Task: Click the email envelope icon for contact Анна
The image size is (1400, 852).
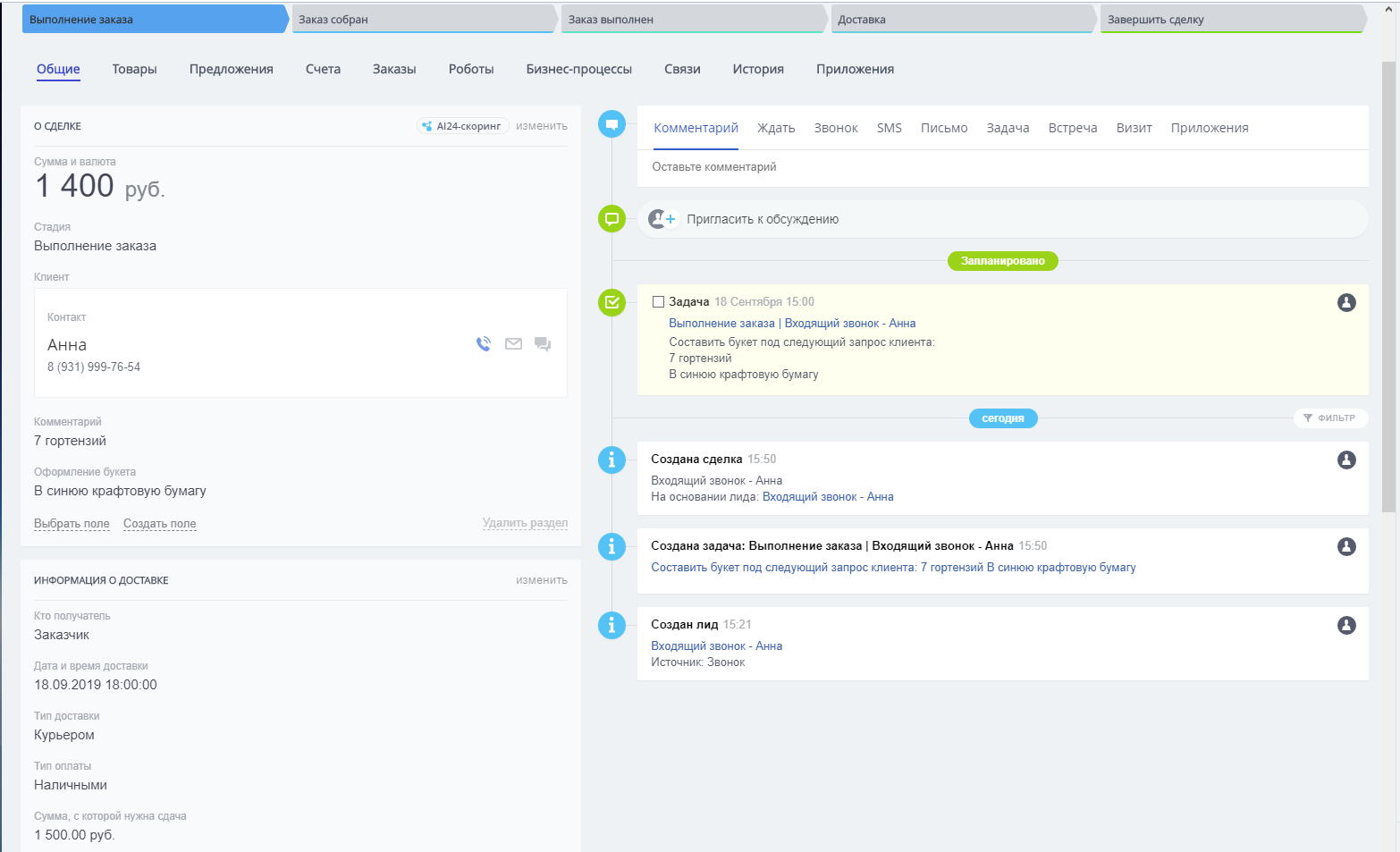Action: click(513, 344)
